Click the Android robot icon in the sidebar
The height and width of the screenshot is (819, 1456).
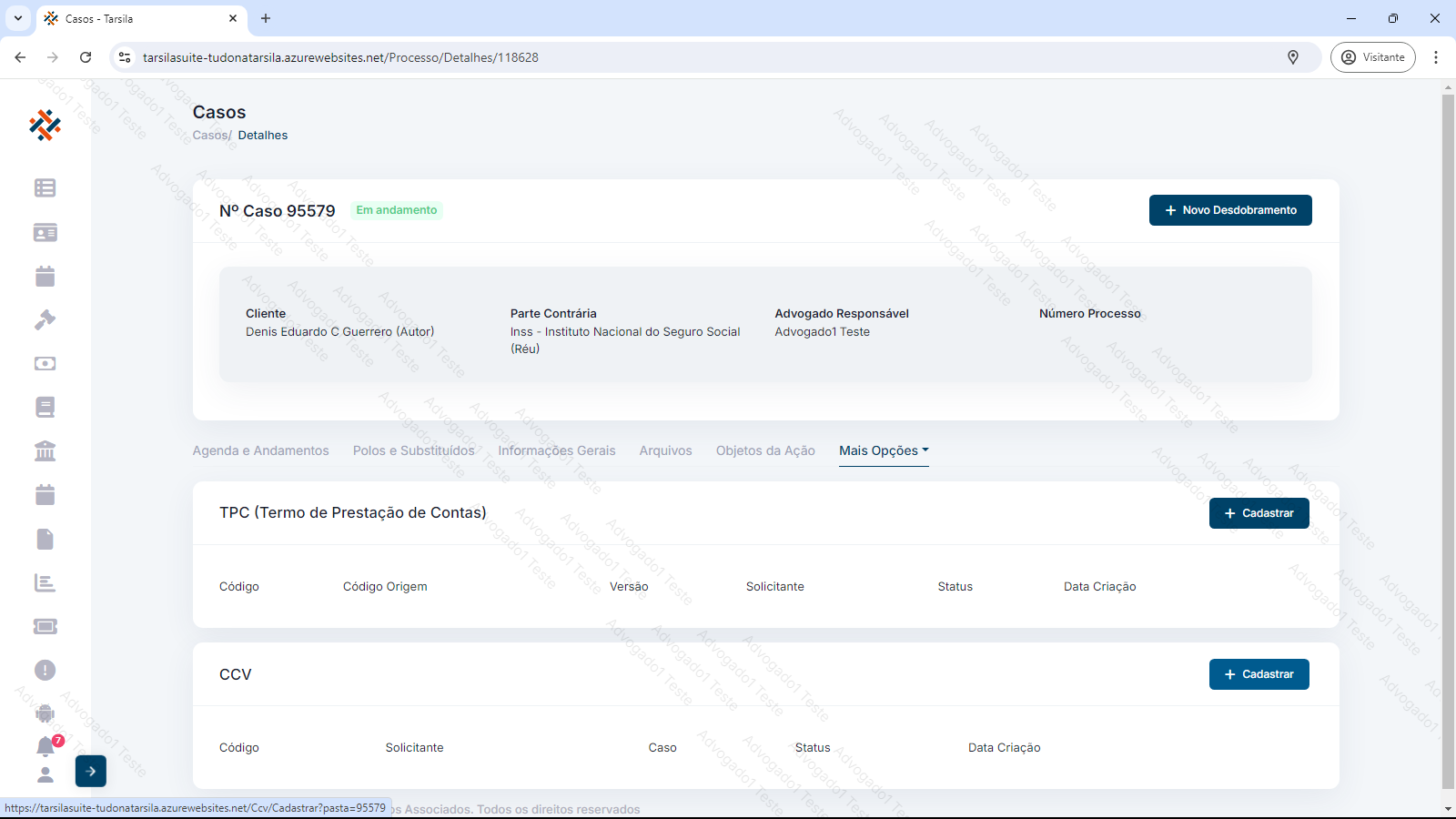coord(45,713)
